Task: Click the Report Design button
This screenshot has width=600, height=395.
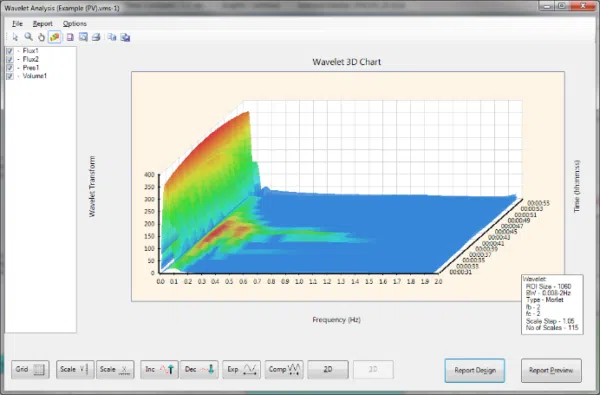Action: pos(475,370)
